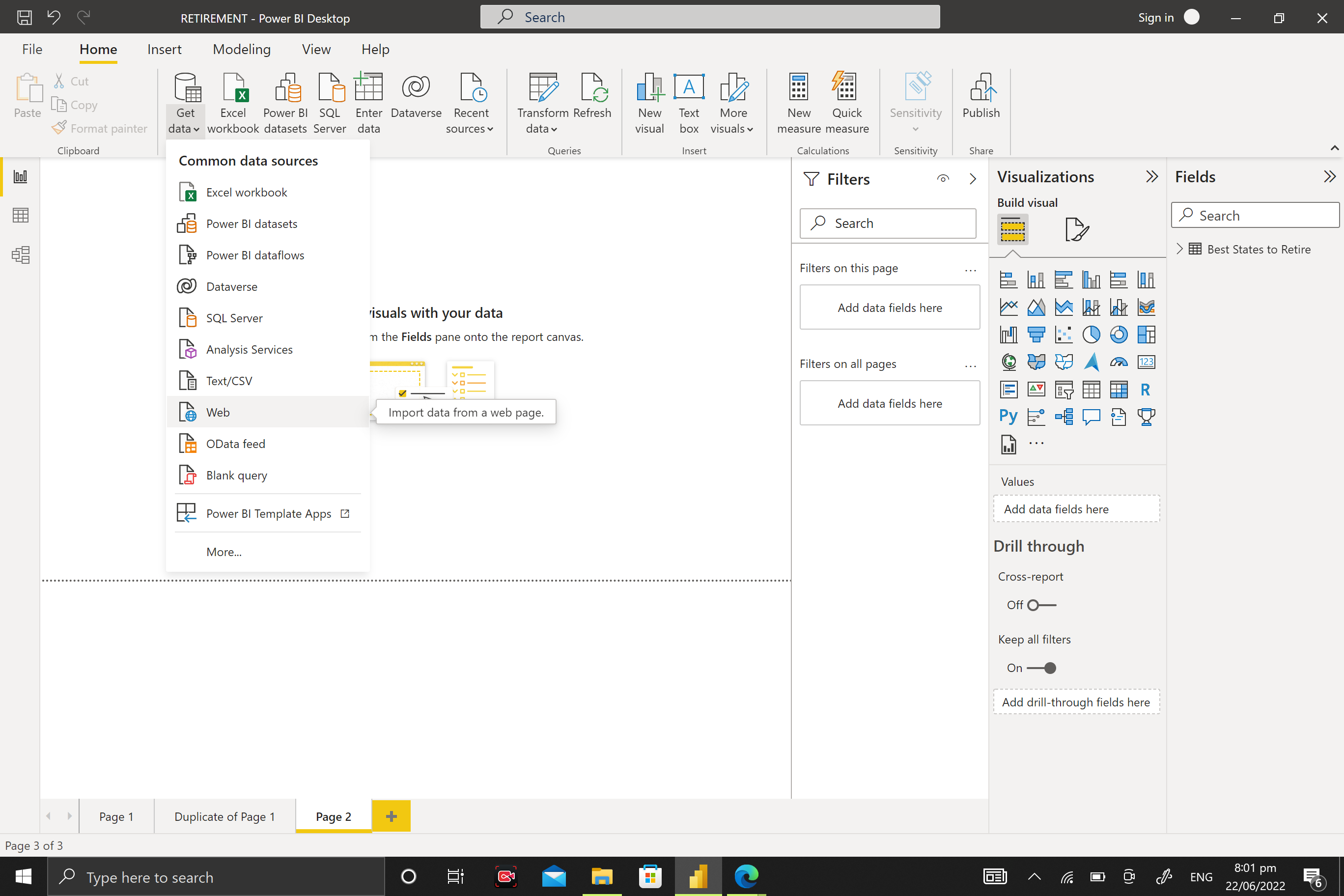Select the pie chart visualization
The image size is (1344, 896).
(x=1091, y=335)
